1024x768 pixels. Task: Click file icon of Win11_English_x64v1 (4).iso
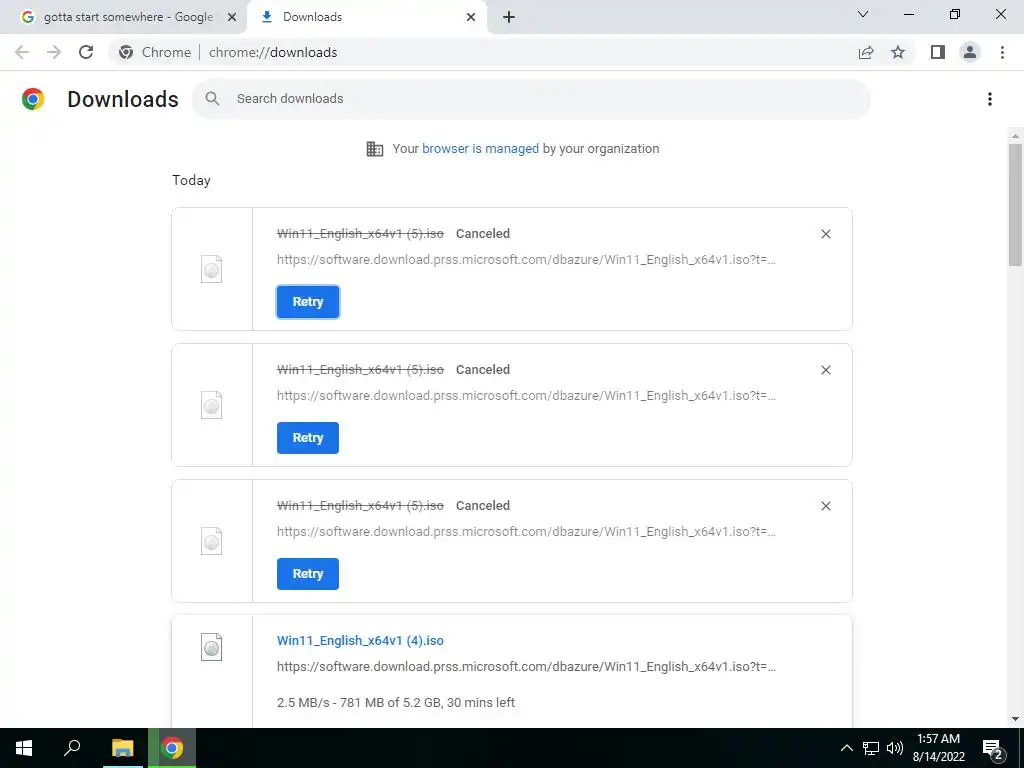point(212,647)
